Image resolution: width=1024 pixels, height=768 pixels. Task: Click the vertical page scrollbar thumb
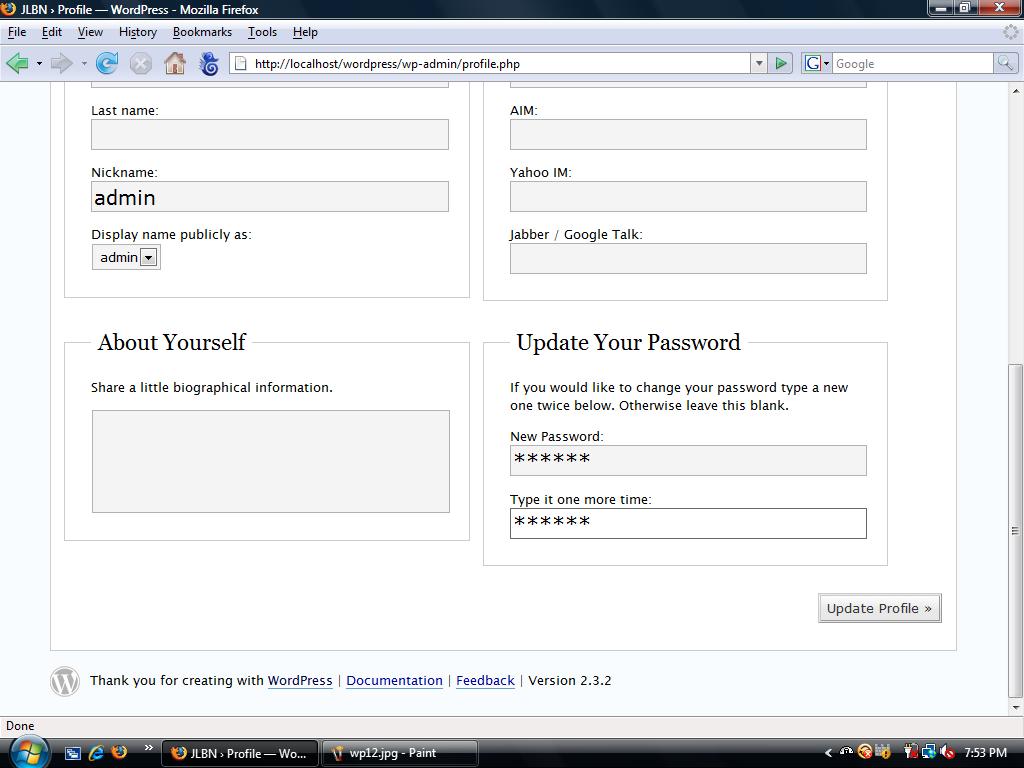click(x=1016, y=530)
